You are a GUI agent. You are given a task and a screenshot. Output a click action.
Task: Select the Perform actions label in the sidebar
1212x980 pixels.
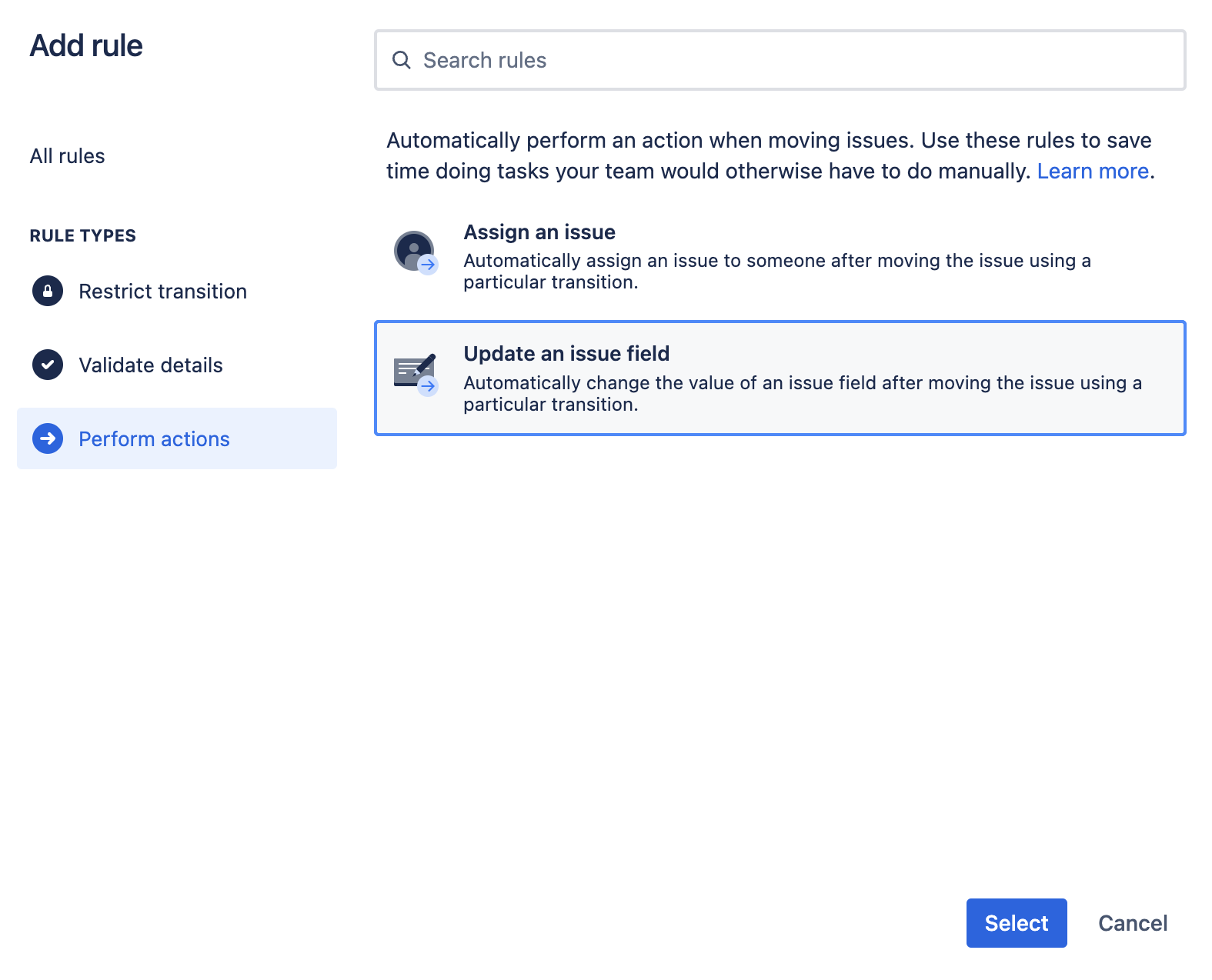[154, 439]
